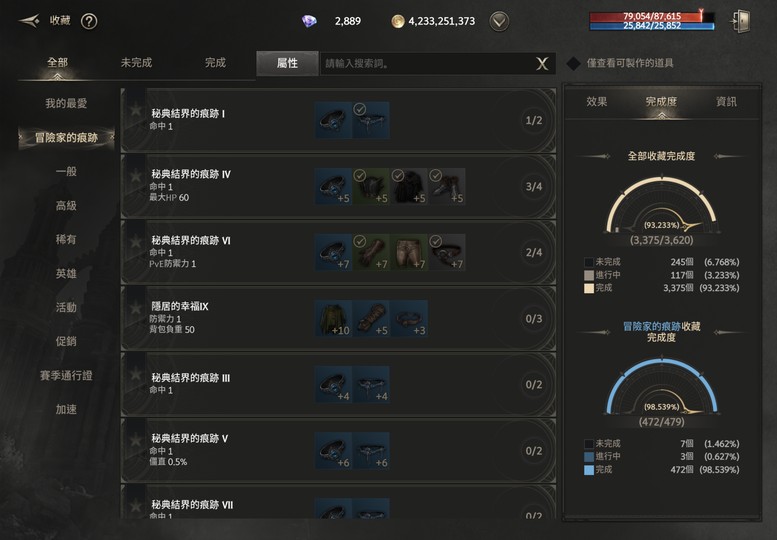Click the exit door icon
Screen dimensions: 777x540
click(x=741, y=21)
